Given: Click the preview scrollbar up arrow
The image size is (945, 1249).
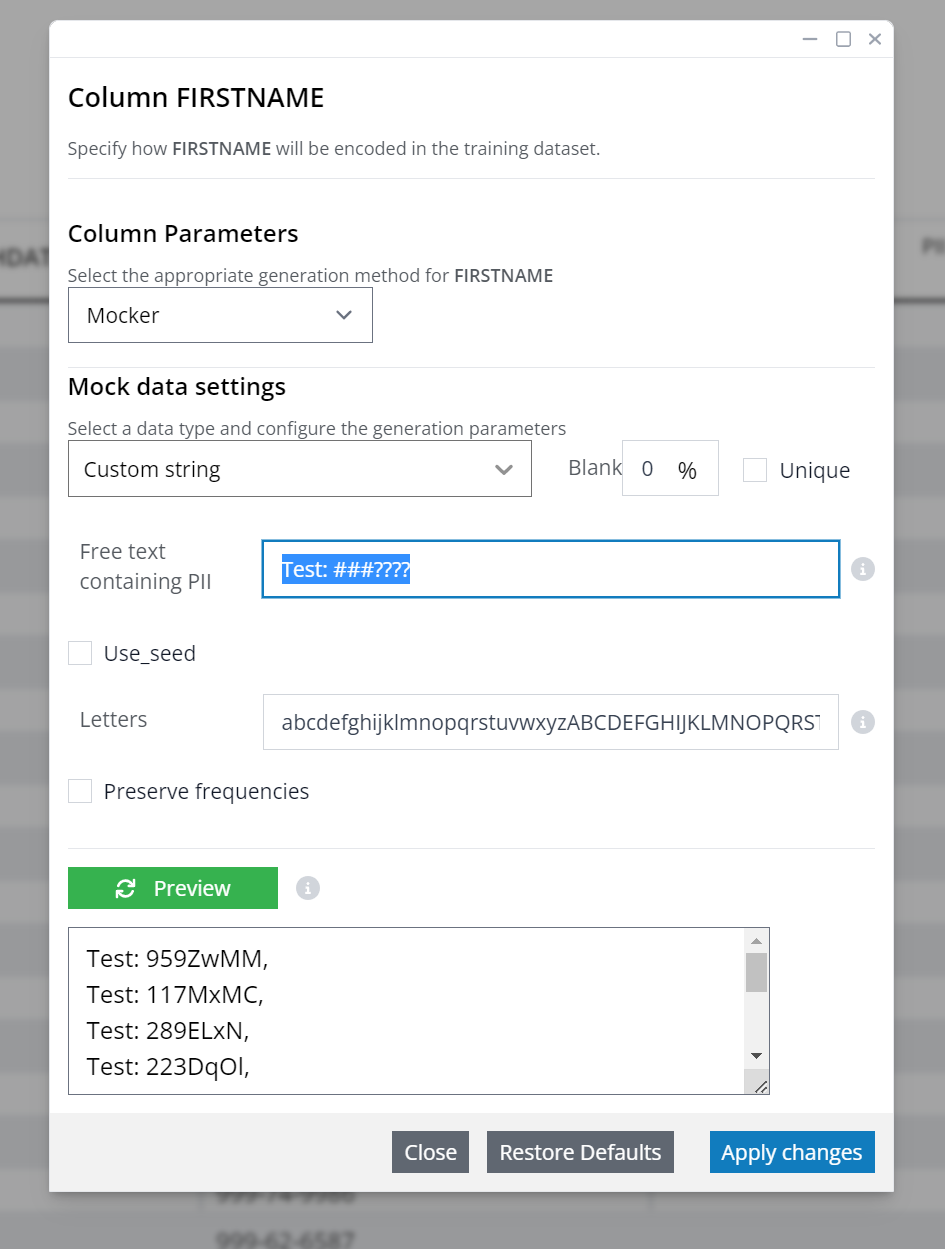Looking at the screenshot, I should click(757, 941).
